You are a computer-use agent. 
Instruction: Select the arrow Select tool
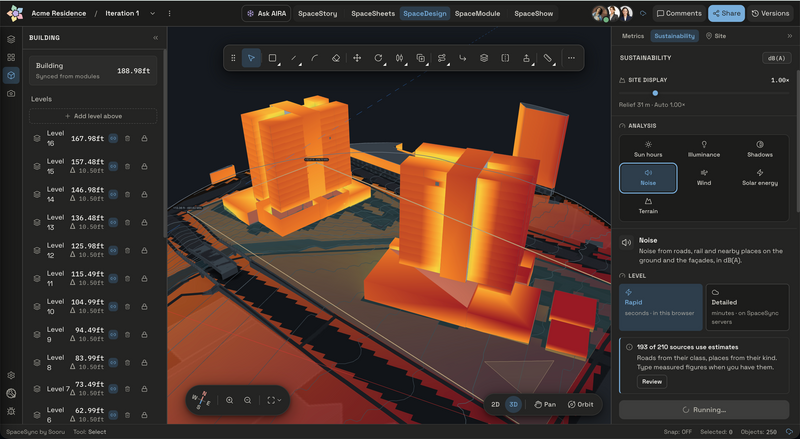coord(251,58)
